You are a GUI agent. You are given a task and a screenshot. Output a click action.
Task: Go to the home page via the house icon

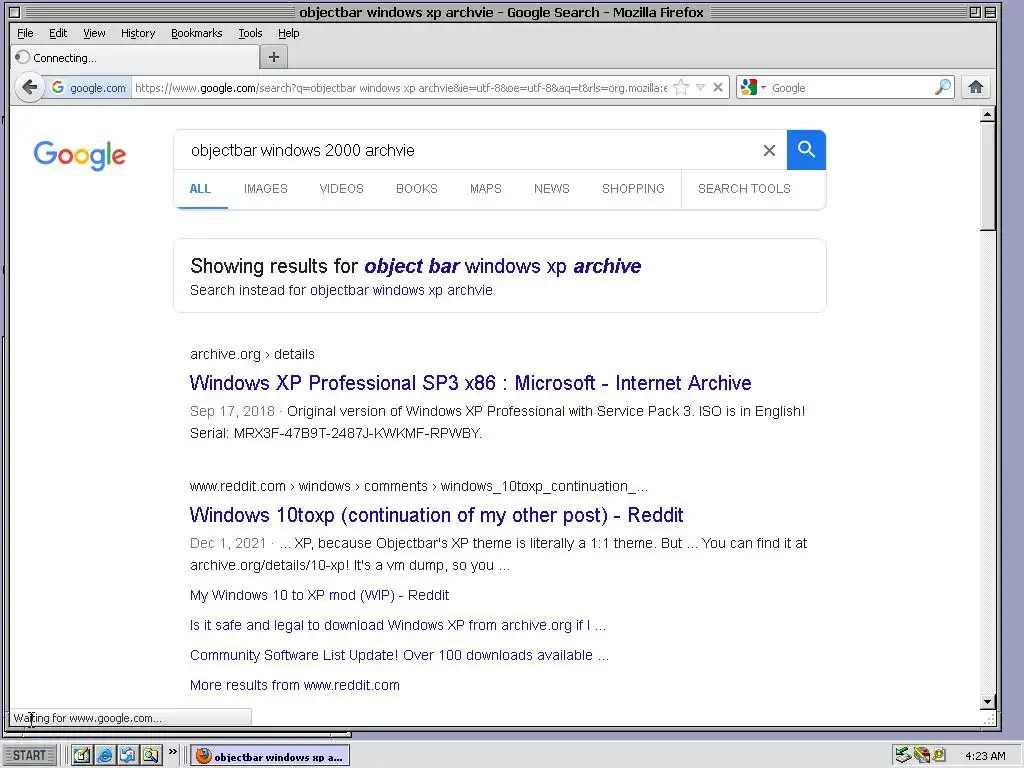[976, 87]
